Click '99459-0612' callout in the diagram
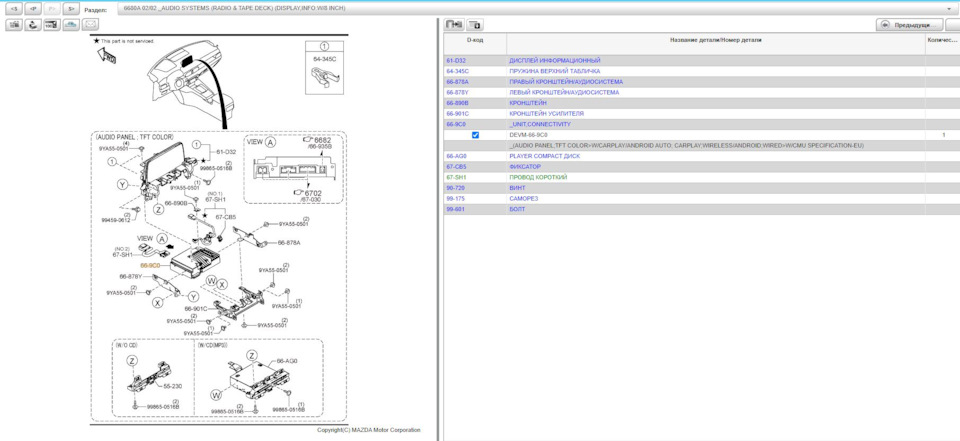960x441 pixels. click(115, 220)
